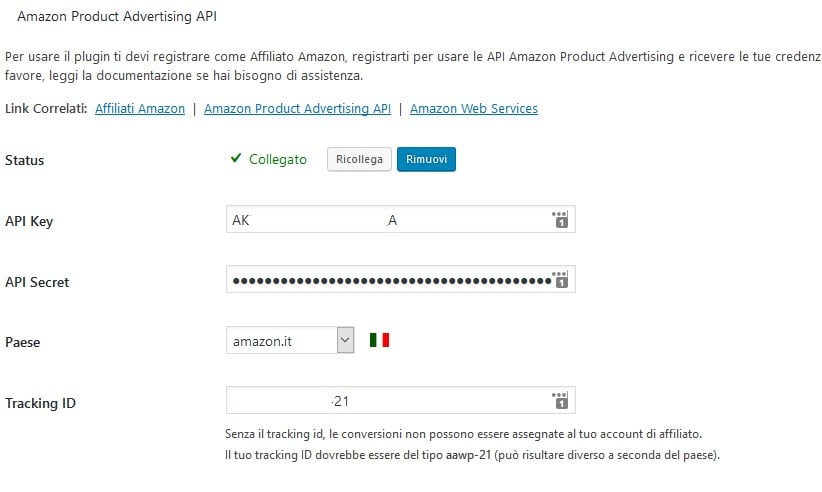
Task: Click the Collegato status text
Action: pyautogui.click(x=278, y=159)
